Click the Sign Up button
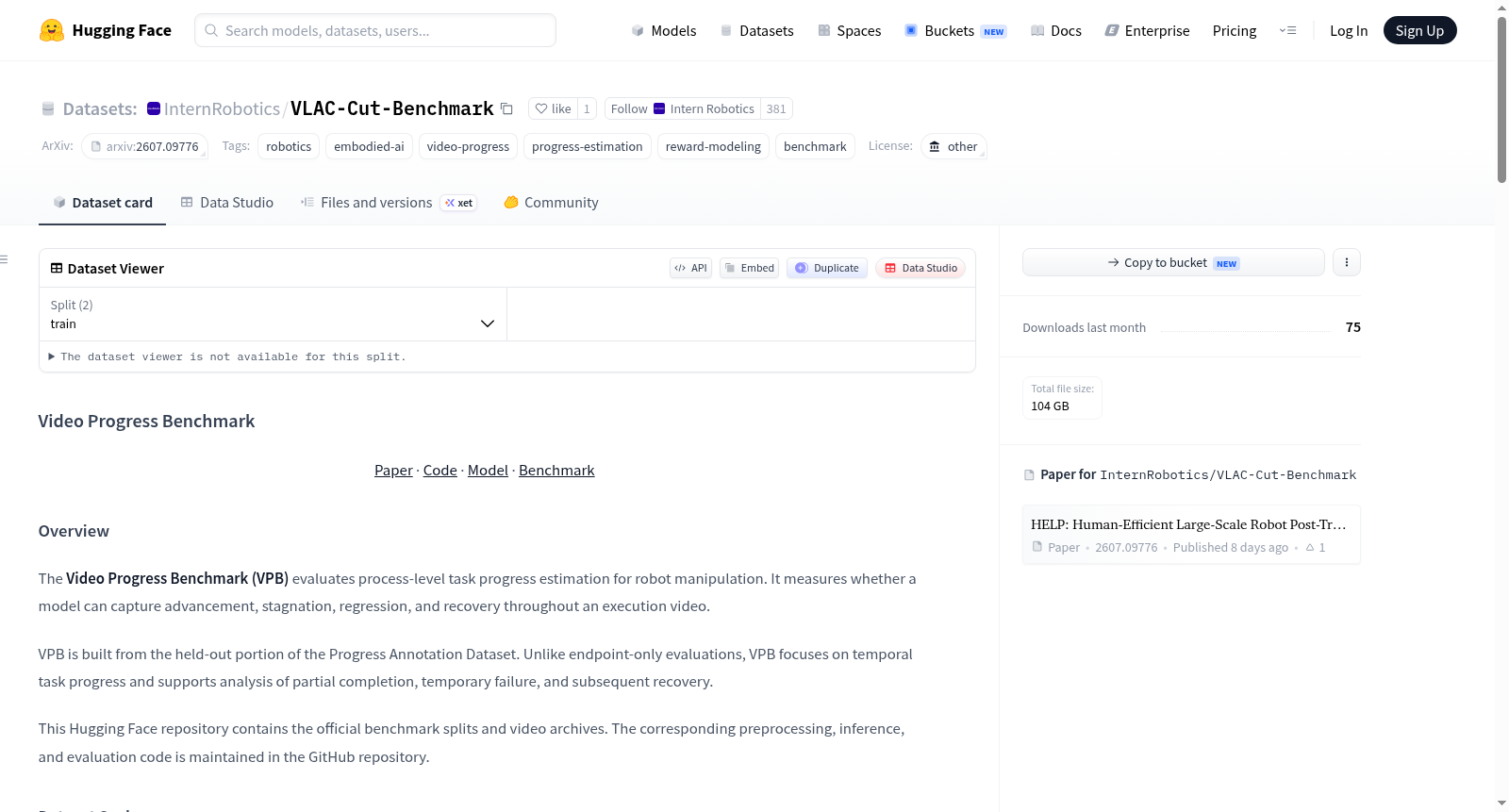Image resolution: width=1509 pixels, height=812 pixels. click(x=1419, y=30)
